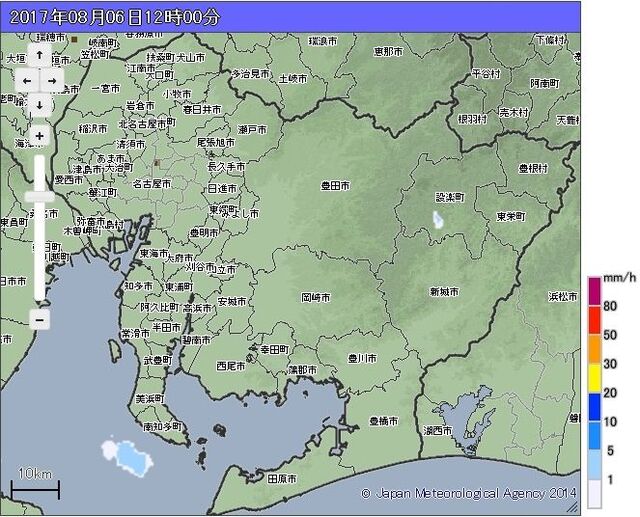The height and width of the screenshot is (517, 640).
Task: Click the 長久手市 map label
Action: point(226,166)
